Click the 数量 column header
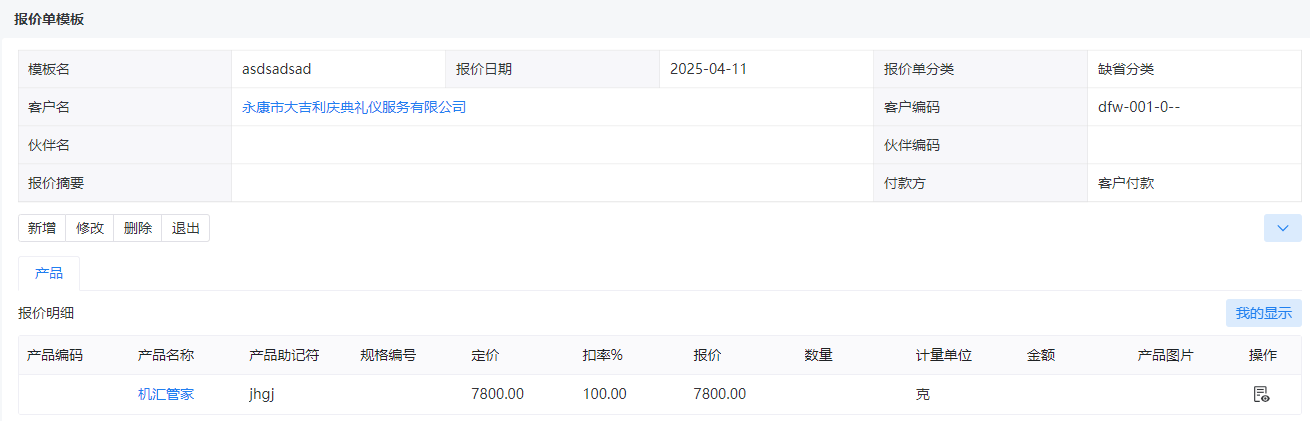Screen dimensions: 1310x421 pos(818,355)
